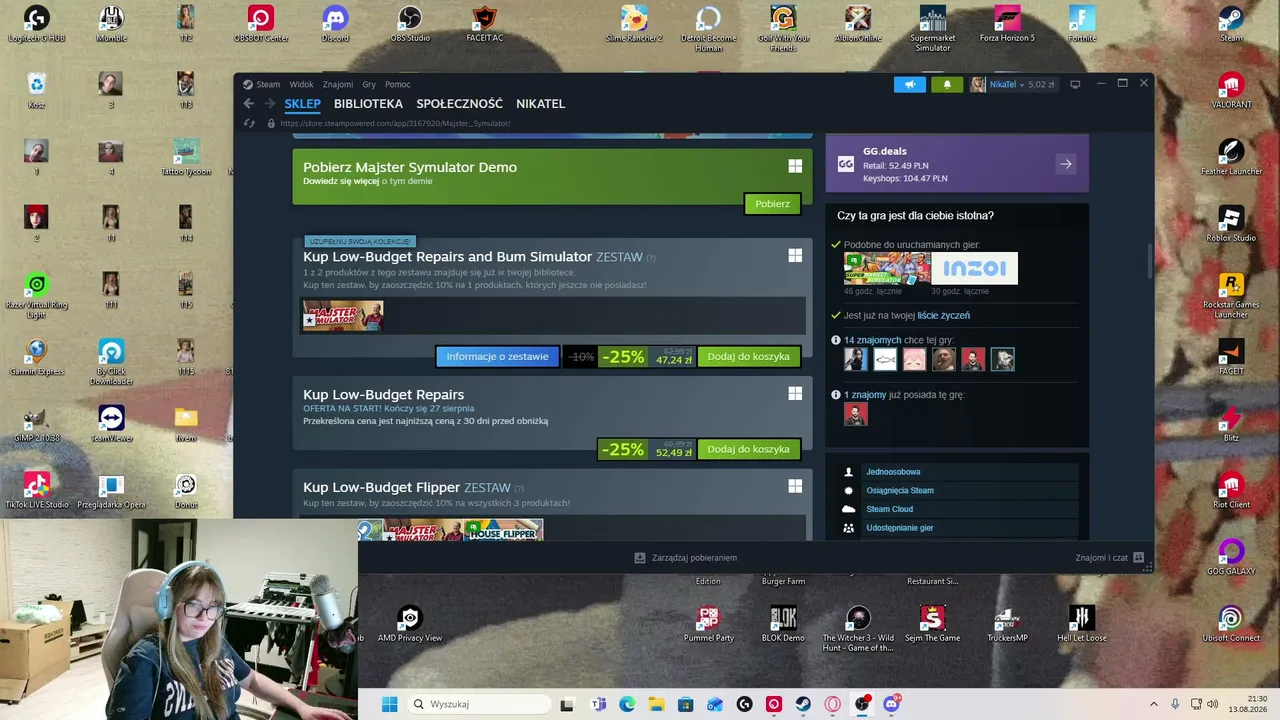Open Logitech G HUB desktop shortcut

pos(36,25)
